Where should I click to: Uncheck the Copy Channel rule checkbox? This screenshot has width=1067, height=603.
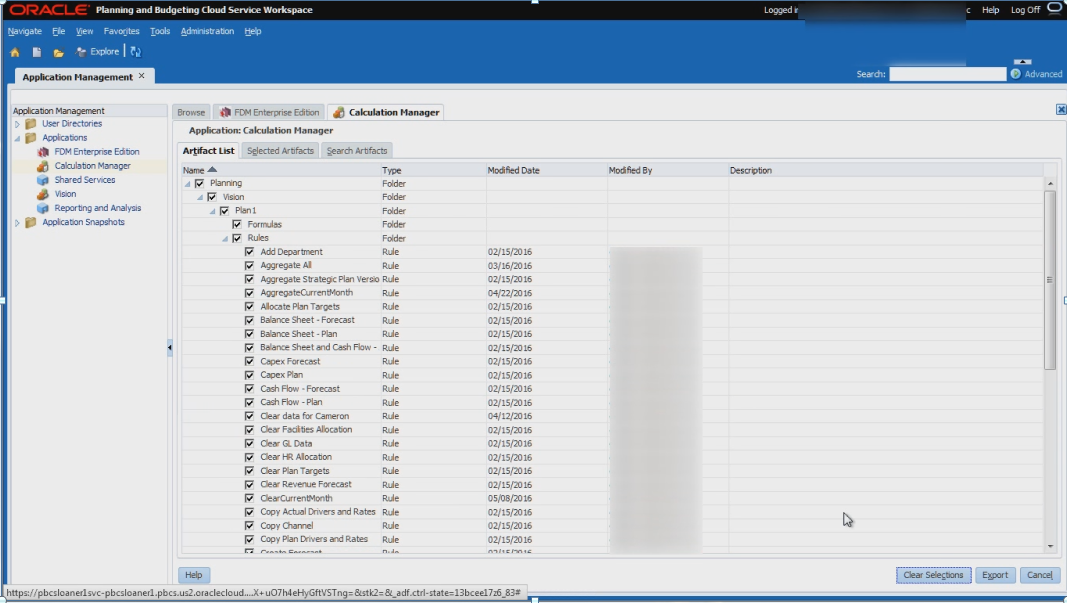249,525
